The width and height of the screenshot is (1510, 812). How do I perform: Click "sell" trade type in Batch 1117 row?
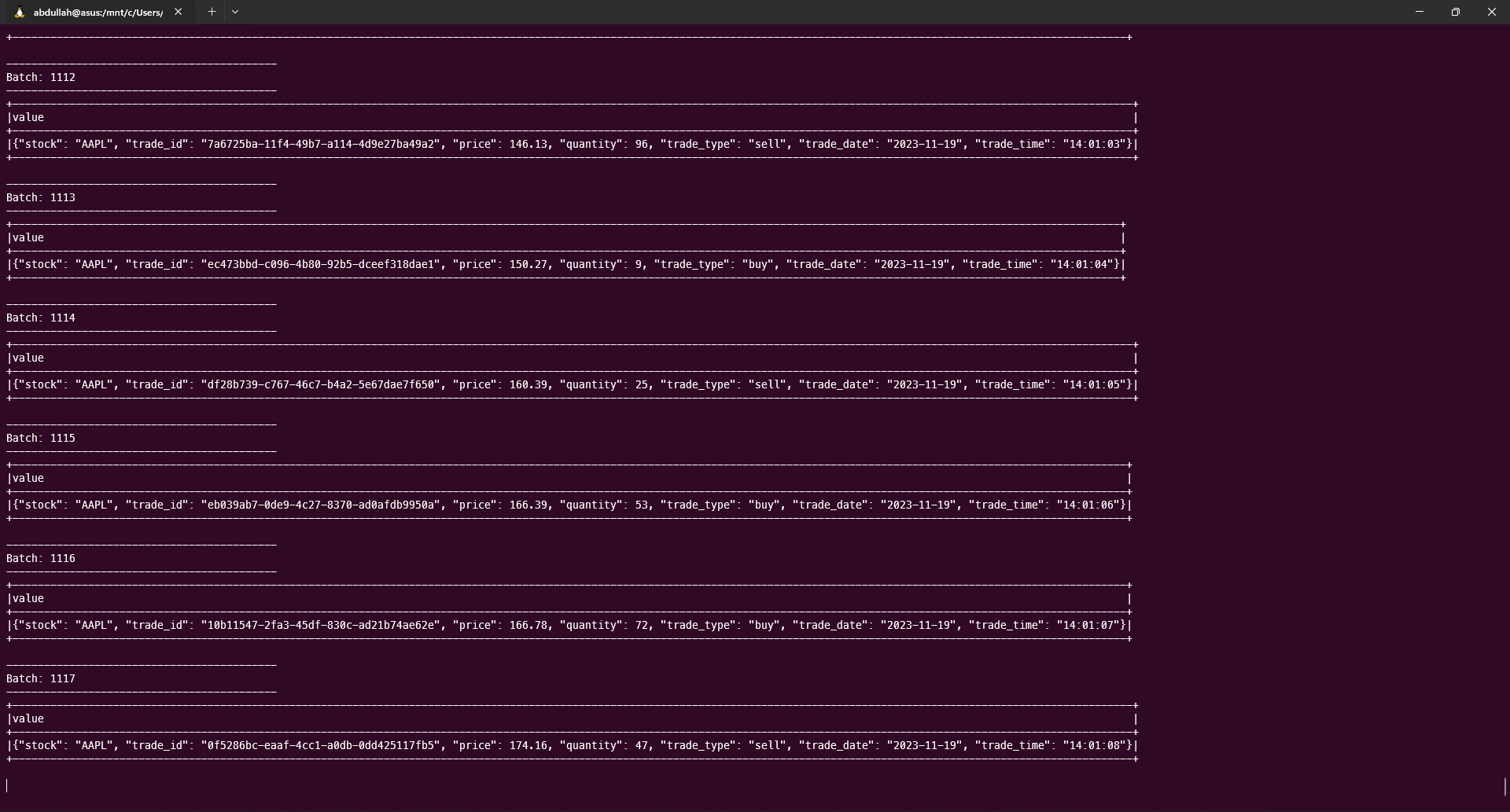[x=768, y=745]
